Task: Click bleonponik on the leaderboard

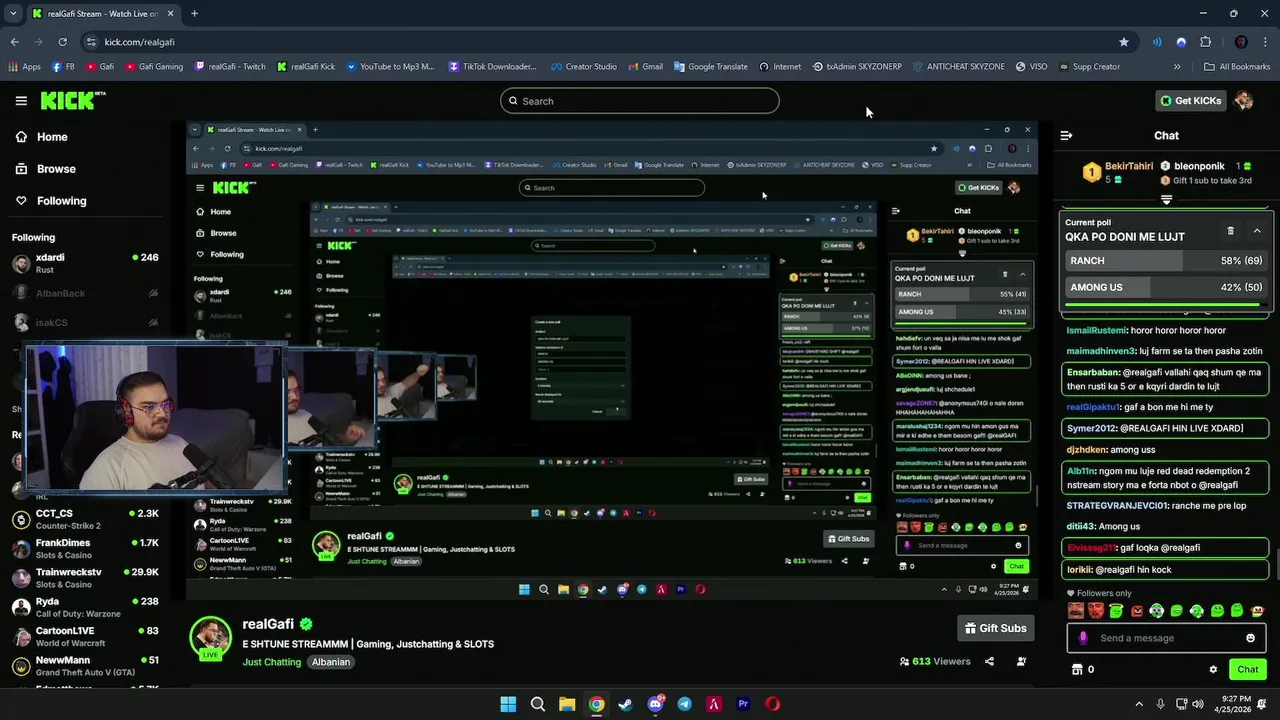Action: [1199, 166]
